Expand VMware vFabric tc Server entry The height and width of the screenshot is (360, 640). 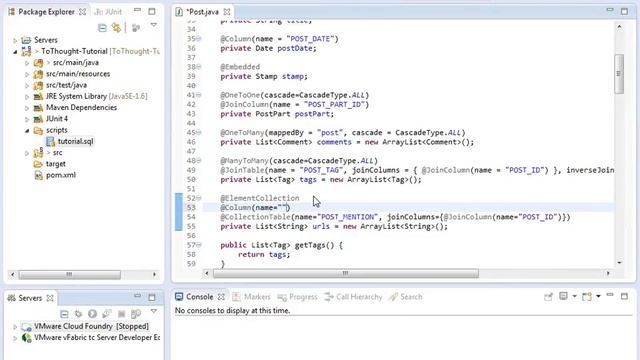[15, 338]
